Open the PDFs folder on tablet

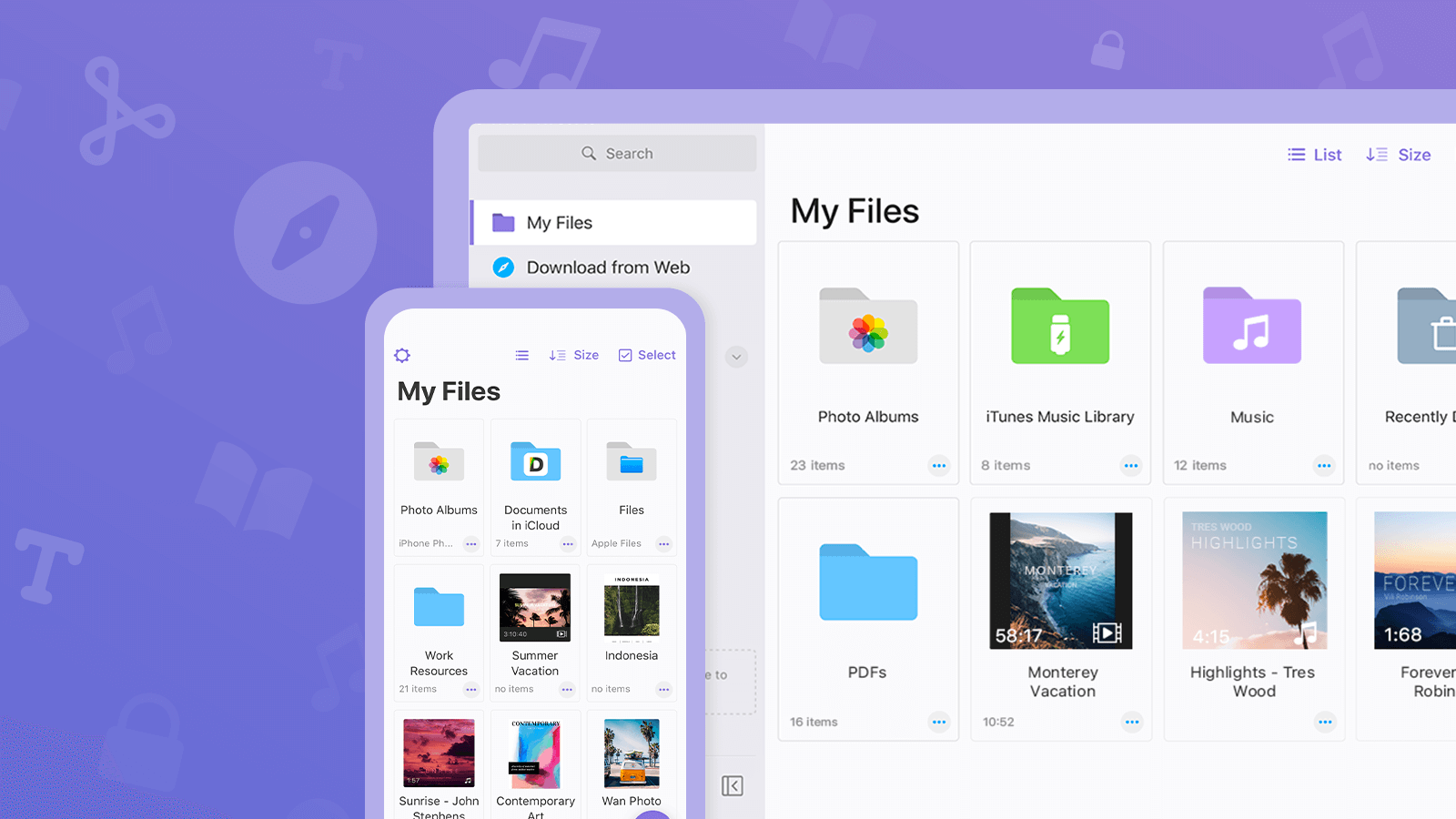coord(868,582)
